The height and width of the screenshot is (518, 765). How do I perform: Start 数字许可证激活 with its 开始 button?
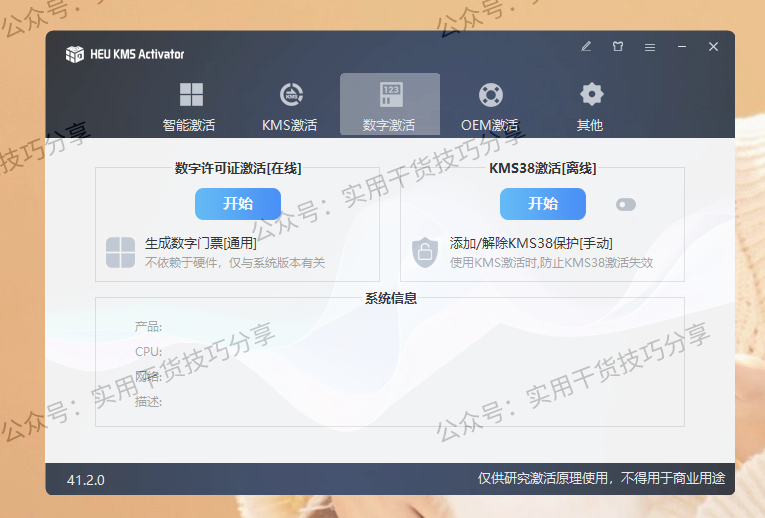pos(238,204)
